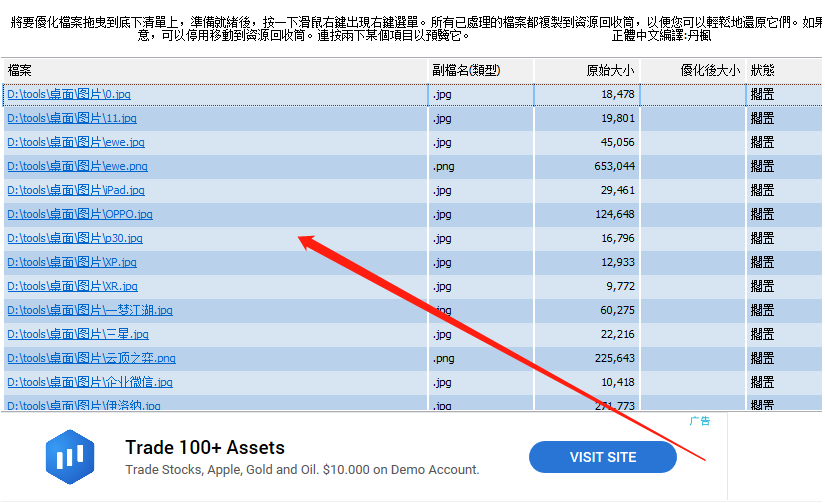Select the ewe.png file link
825x503 pixels.
coord(77,167)
